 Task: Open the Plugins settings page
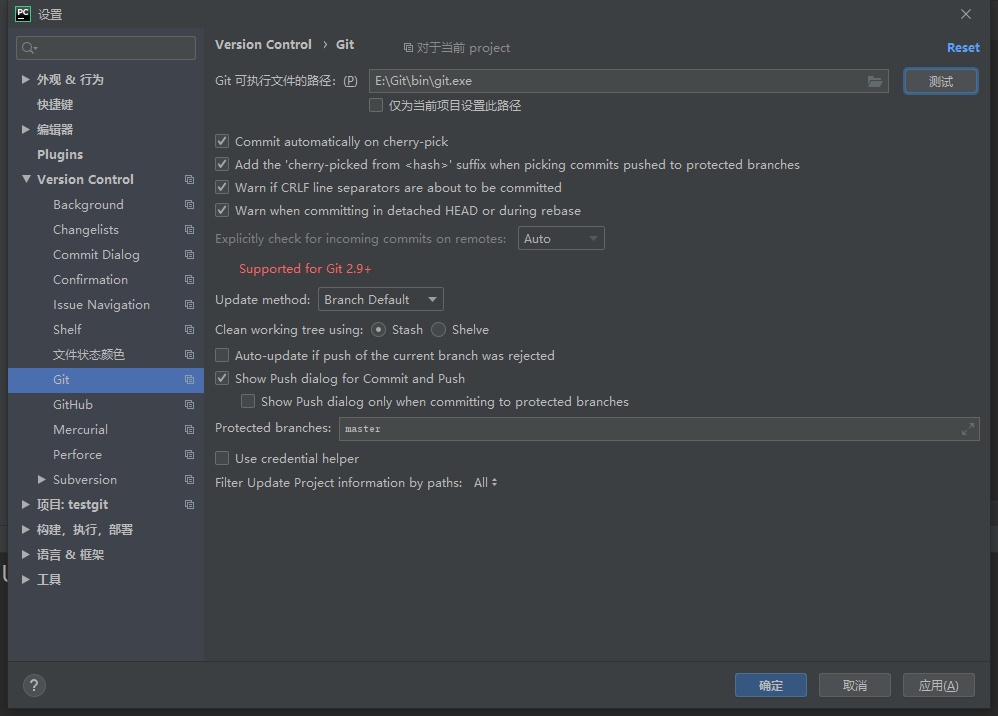click(x=60, y=155)
